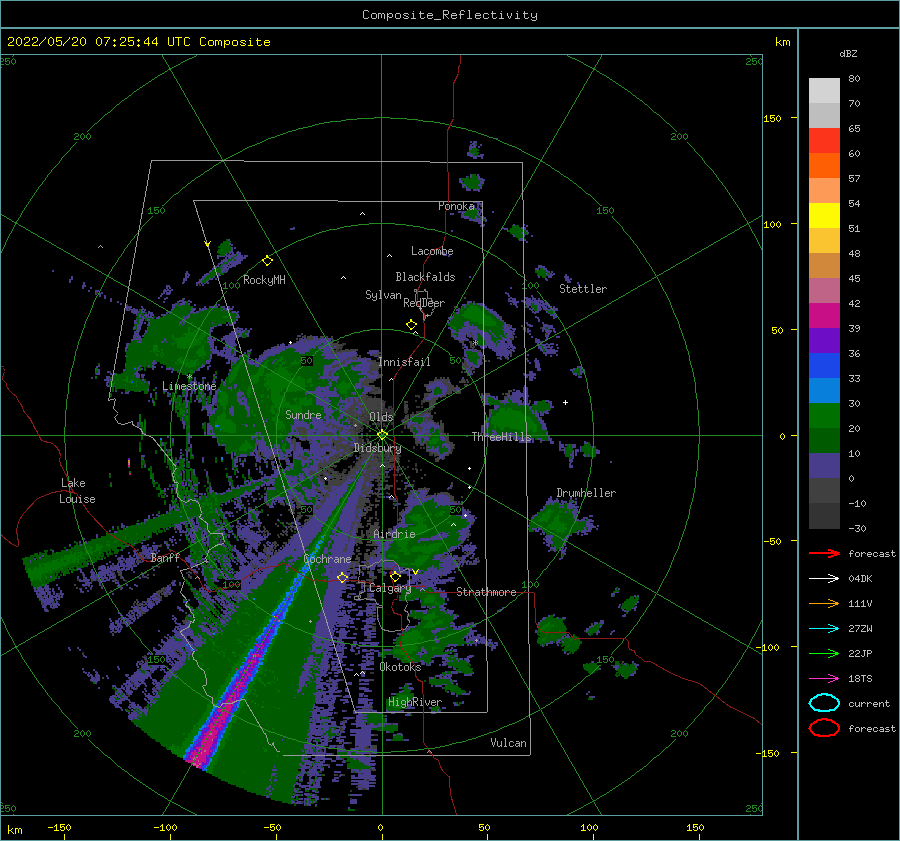
Task: Pick the magenta 39-42 dBZ color swatch
Action: tap(824, 316)
